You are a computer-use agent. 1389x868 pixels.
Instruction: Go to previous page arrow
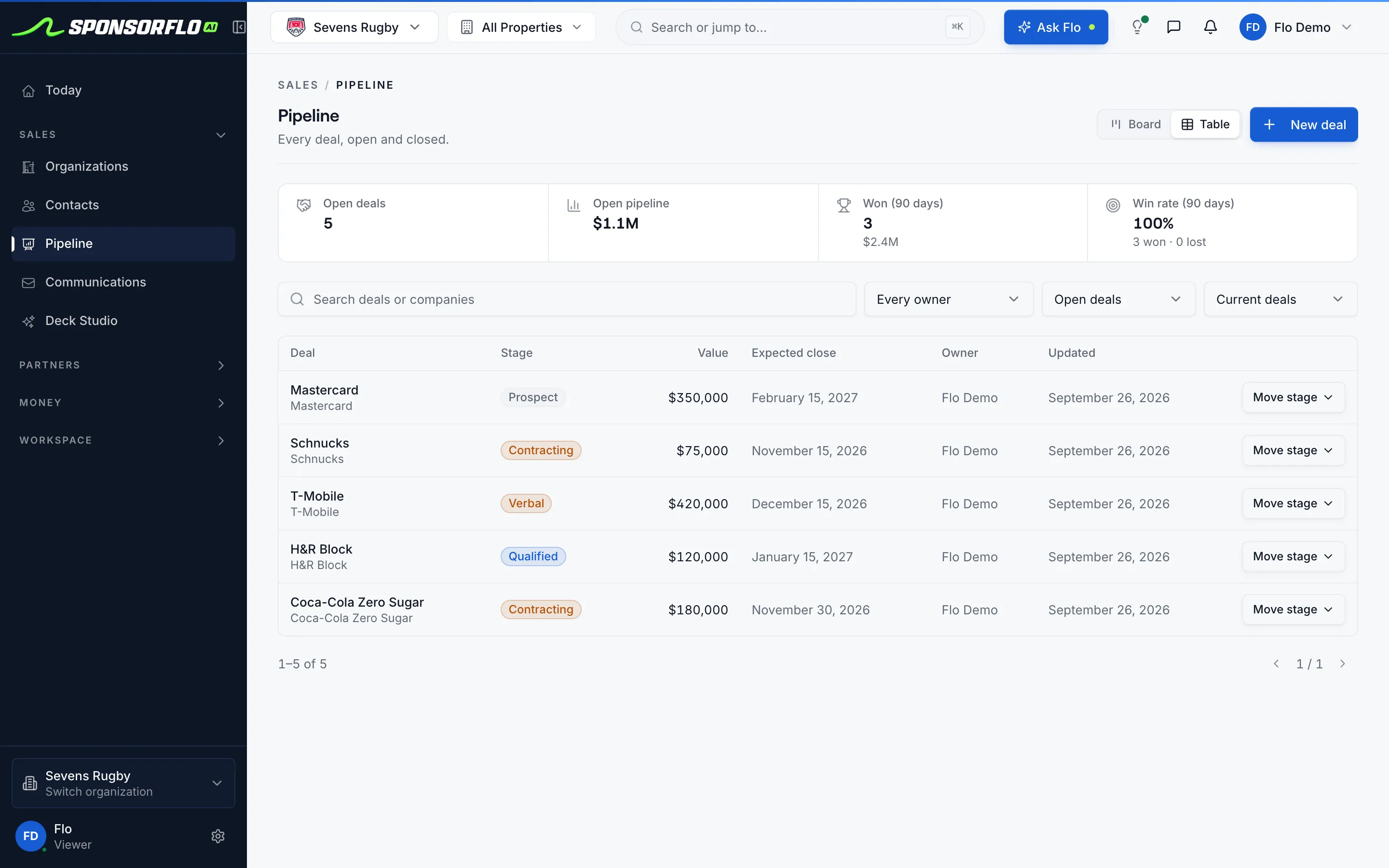(x=1276, y=664)
